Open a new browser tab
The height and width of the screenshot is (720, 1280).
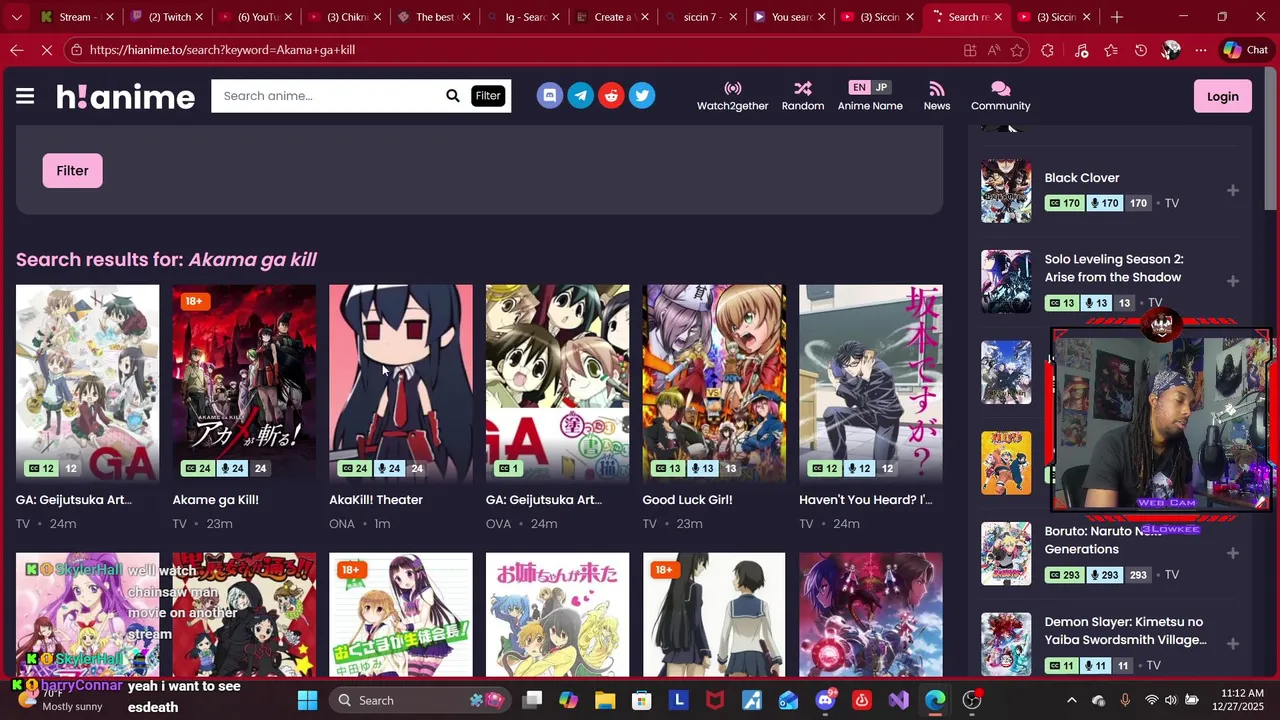pos(1117,17)
